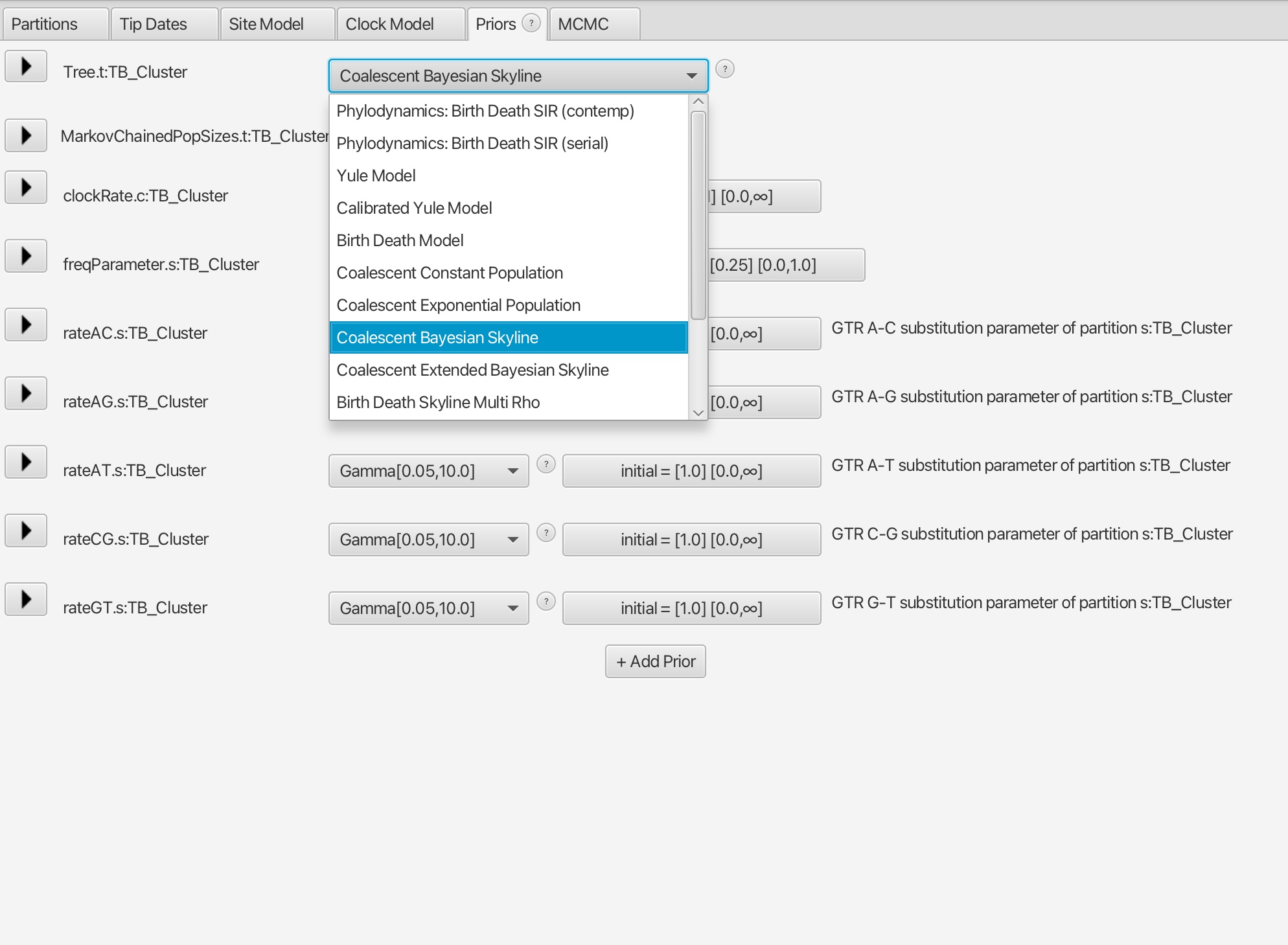Click the Add Prior button
1288x945 pixels.
coord(655,661)
